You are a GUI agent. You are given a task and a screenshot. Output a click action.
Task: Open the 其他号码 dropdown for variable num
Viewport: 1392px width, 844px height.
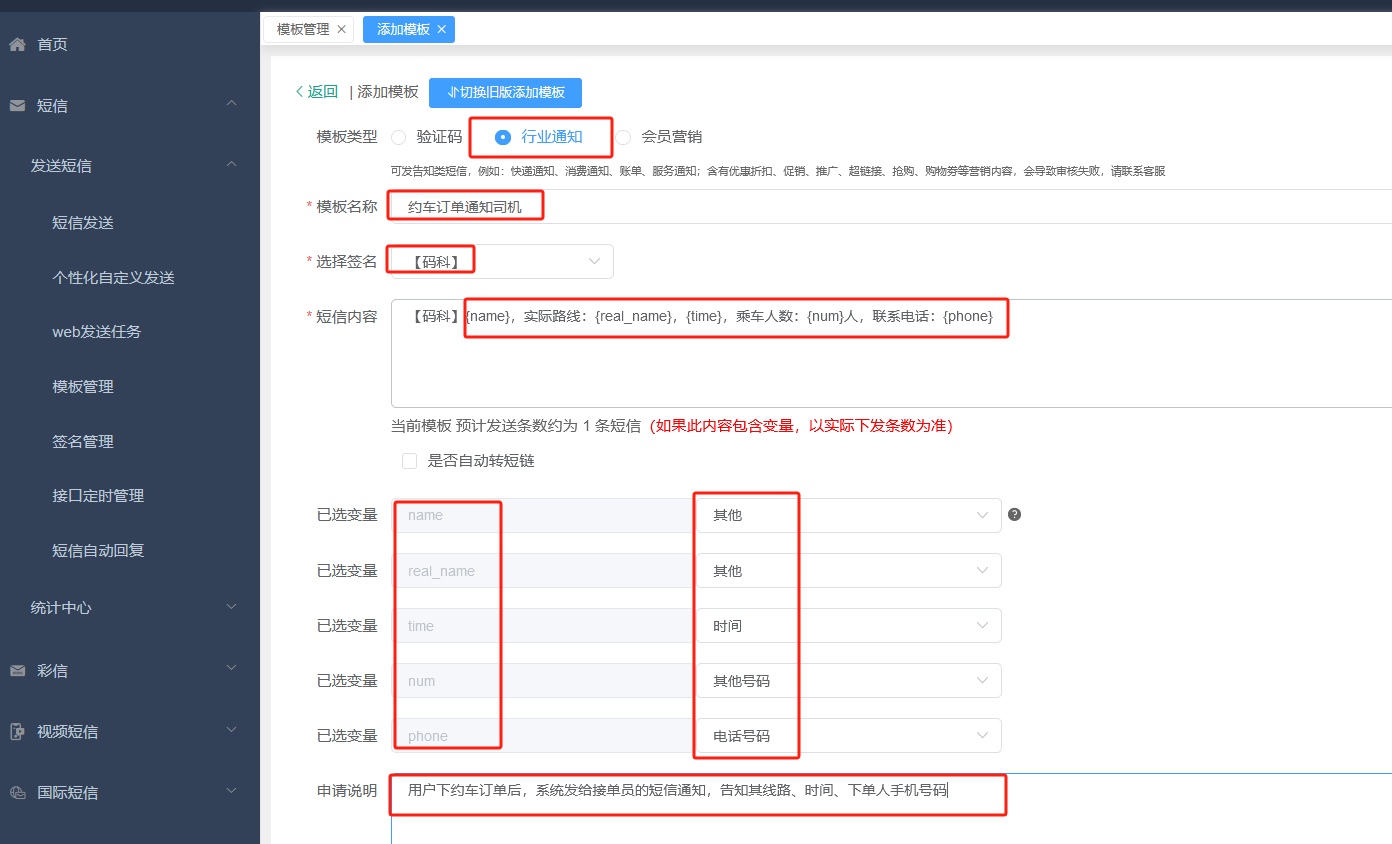point(849,681)
